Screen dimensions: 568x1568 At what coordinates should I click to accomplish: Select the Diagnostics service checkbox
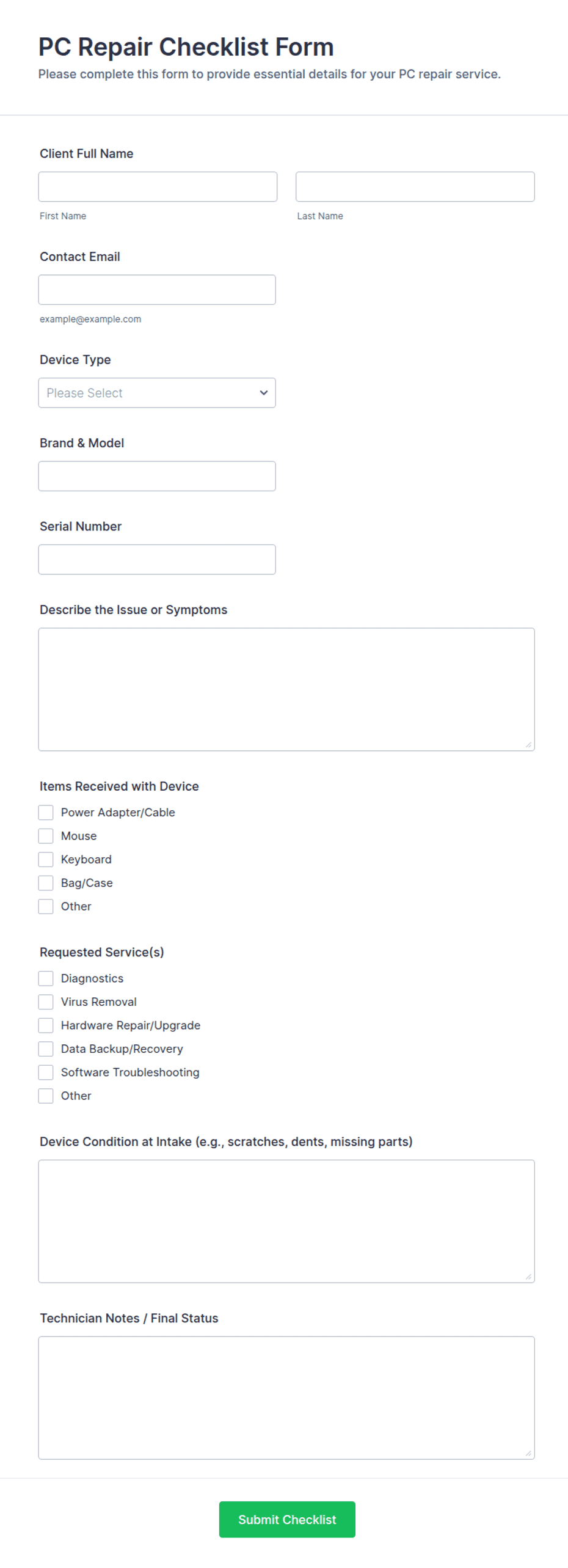click(x=46, y=978)
